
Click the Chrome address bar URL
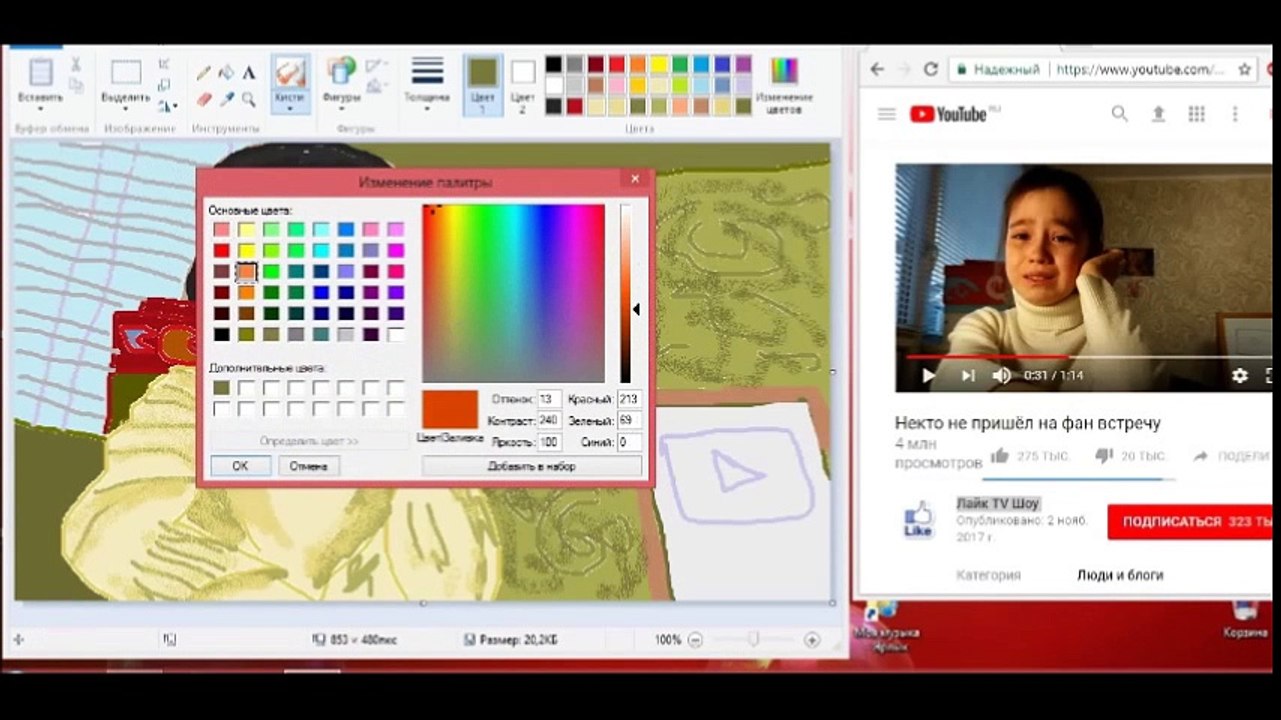[1140, 69]
